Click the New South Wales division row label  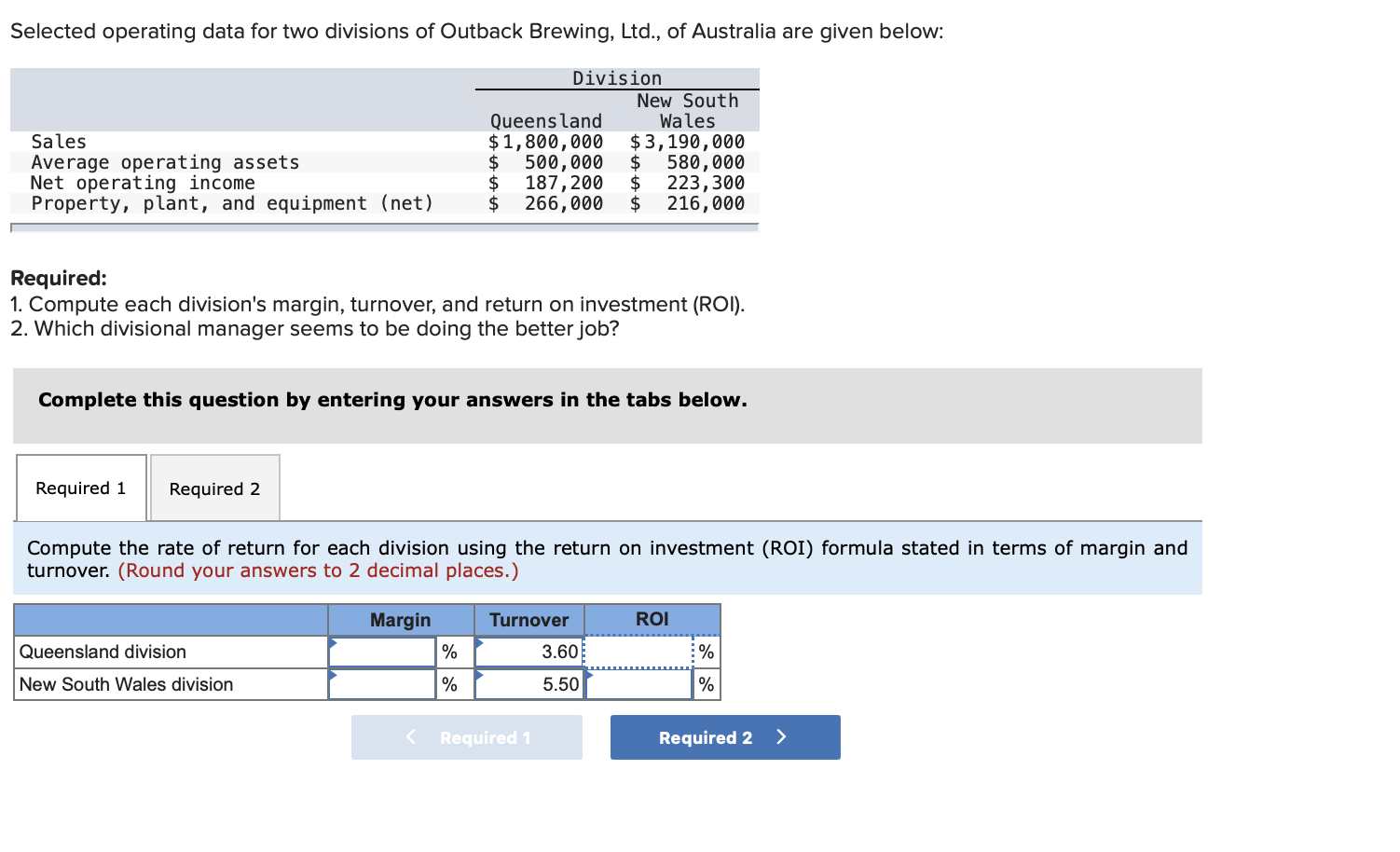tap(127, 683)
